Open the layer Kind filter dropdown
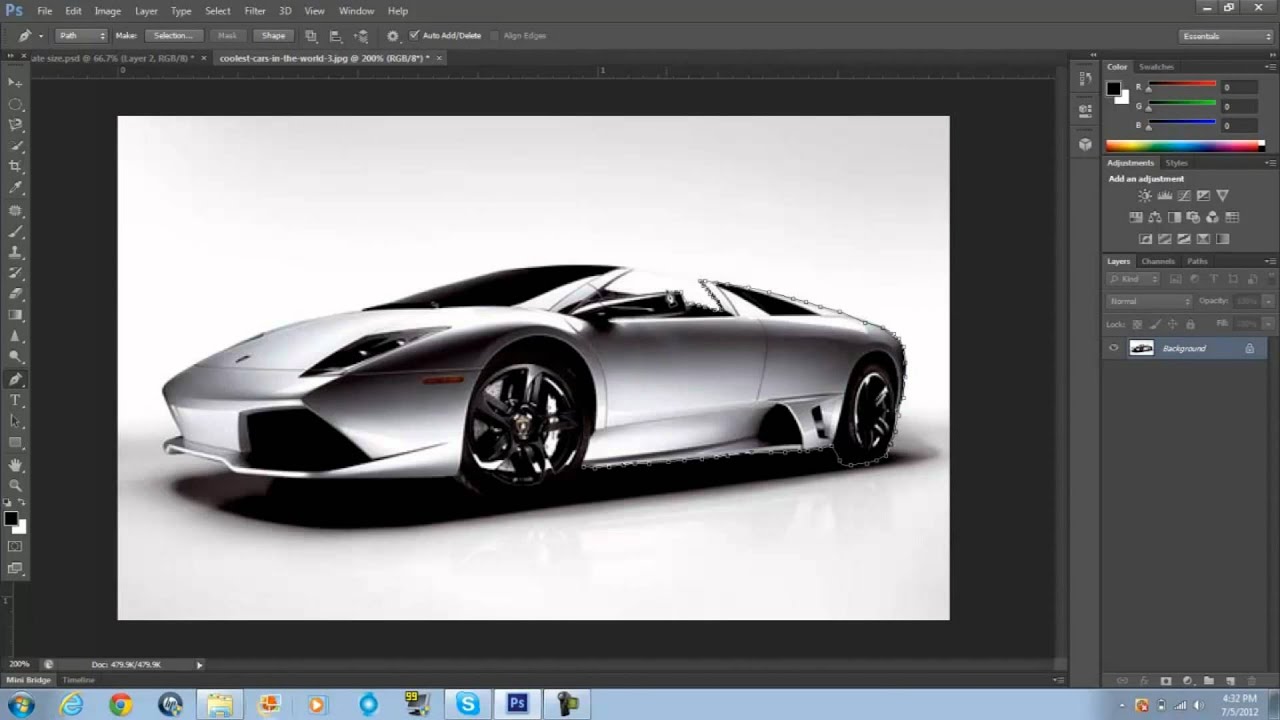Image resolution: width=1280 pixels, height=720 pixels. pyautogui.click(x=1134, y=279)
